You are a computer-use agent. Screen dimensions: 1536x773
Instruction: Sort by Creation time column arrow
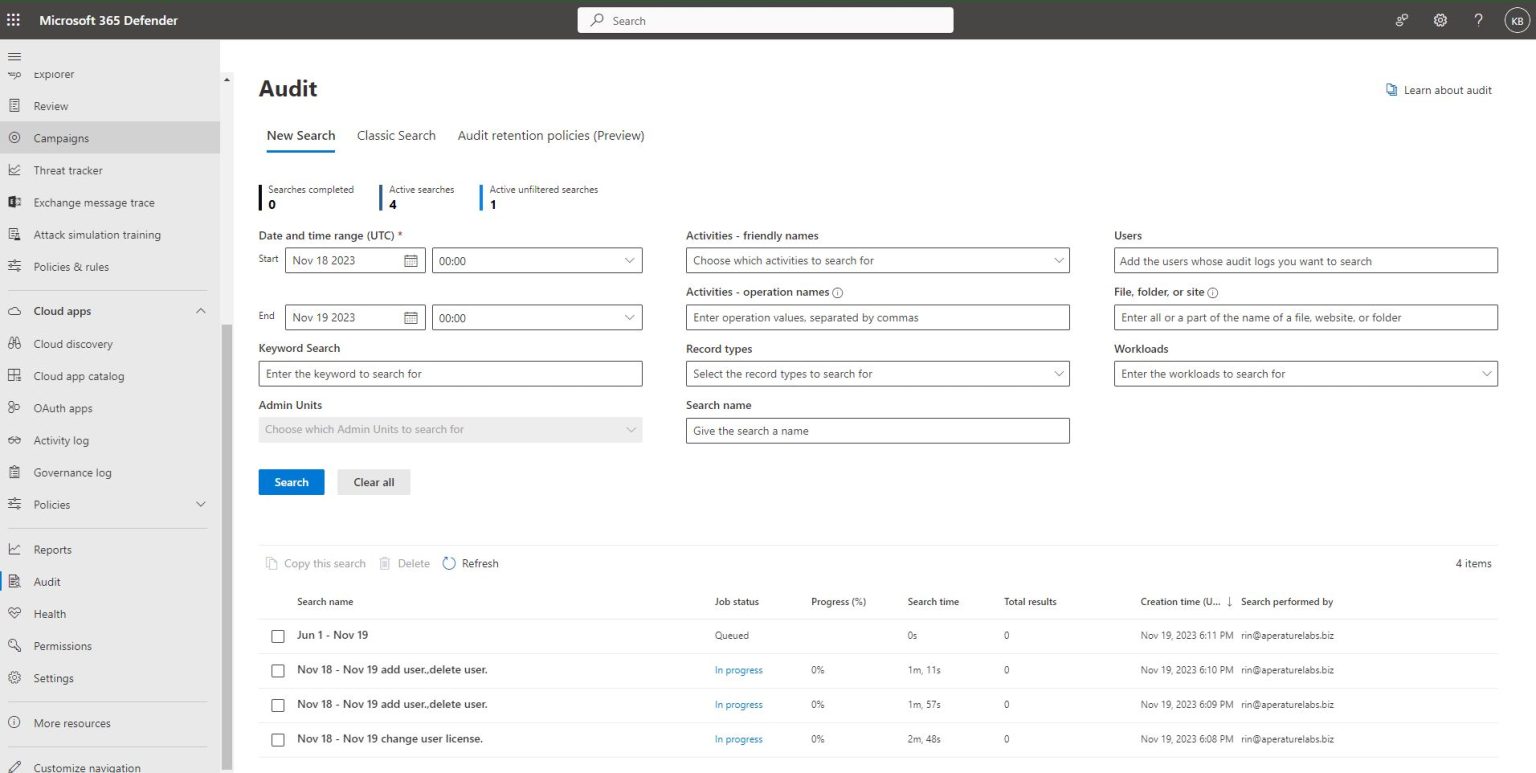coord(1229,602)
